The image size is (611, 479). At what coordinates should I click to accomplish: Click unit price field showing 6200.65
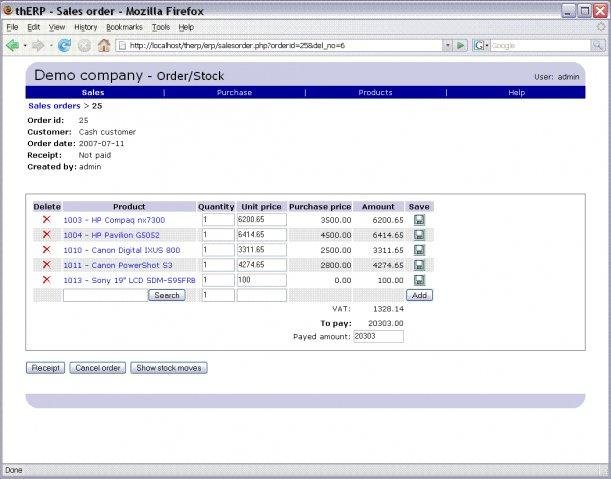[x=261, y=219]
